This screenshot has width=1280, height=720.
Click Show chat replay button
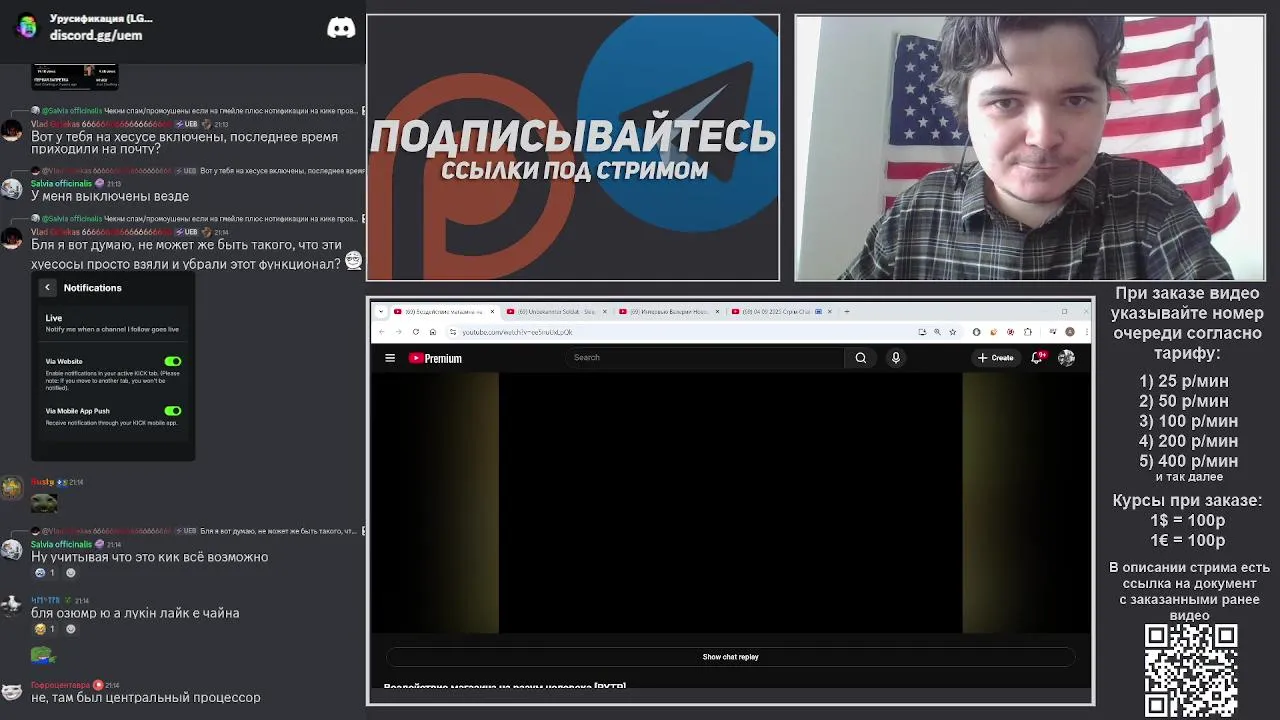730,657
